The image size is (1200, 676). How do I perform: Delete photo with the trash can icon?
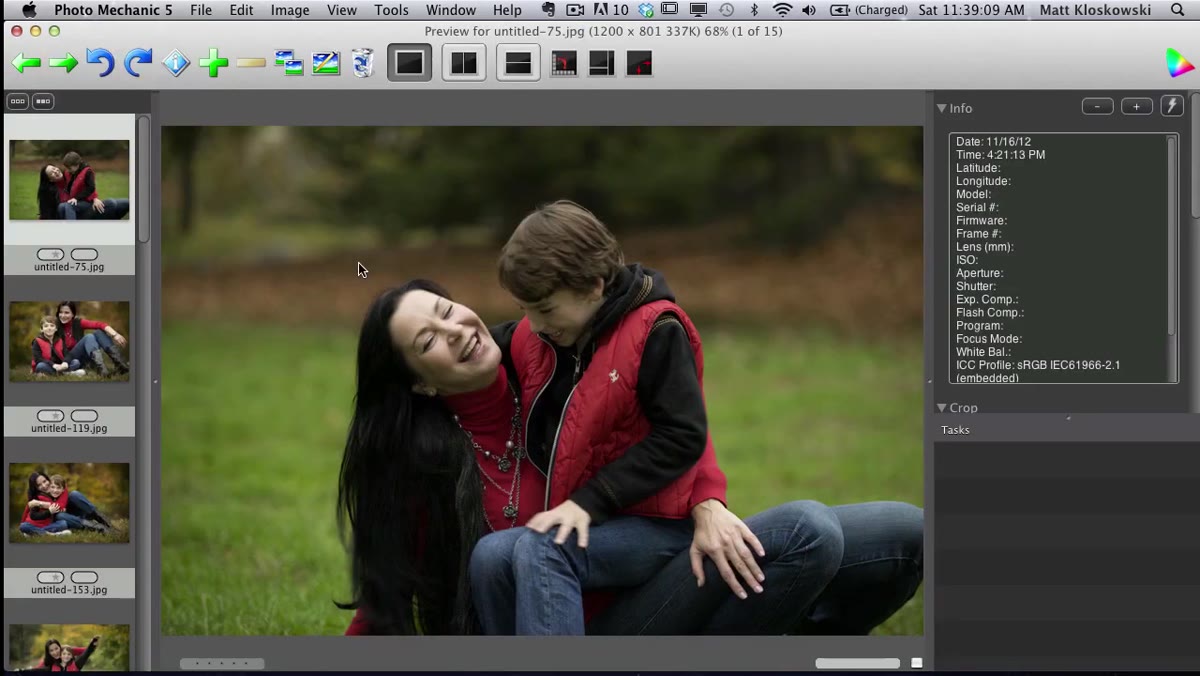pyautogui.click(x=363, y=63)
